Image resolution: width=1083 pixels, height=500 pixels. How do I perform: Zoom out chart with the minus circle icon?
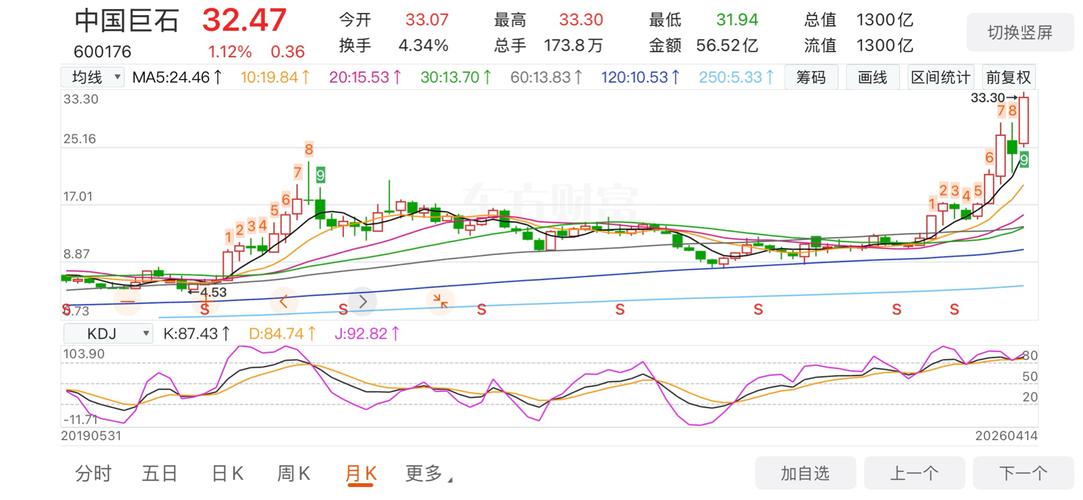[128, 301]
